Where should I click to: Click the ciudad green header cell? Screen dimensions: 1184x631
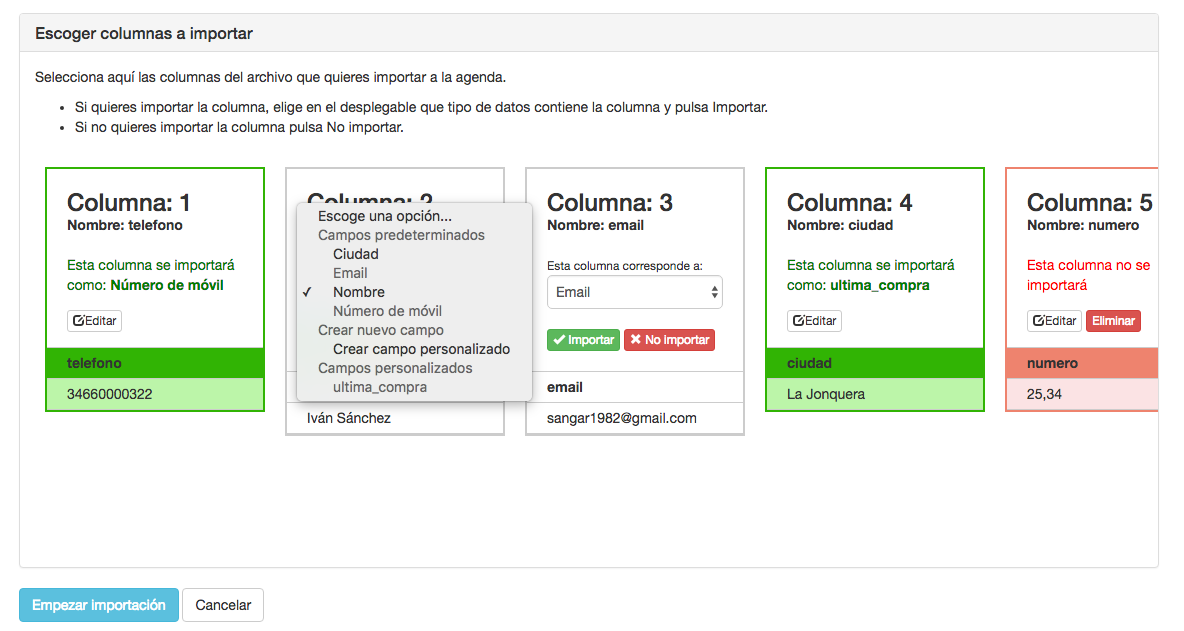point(874,363)
